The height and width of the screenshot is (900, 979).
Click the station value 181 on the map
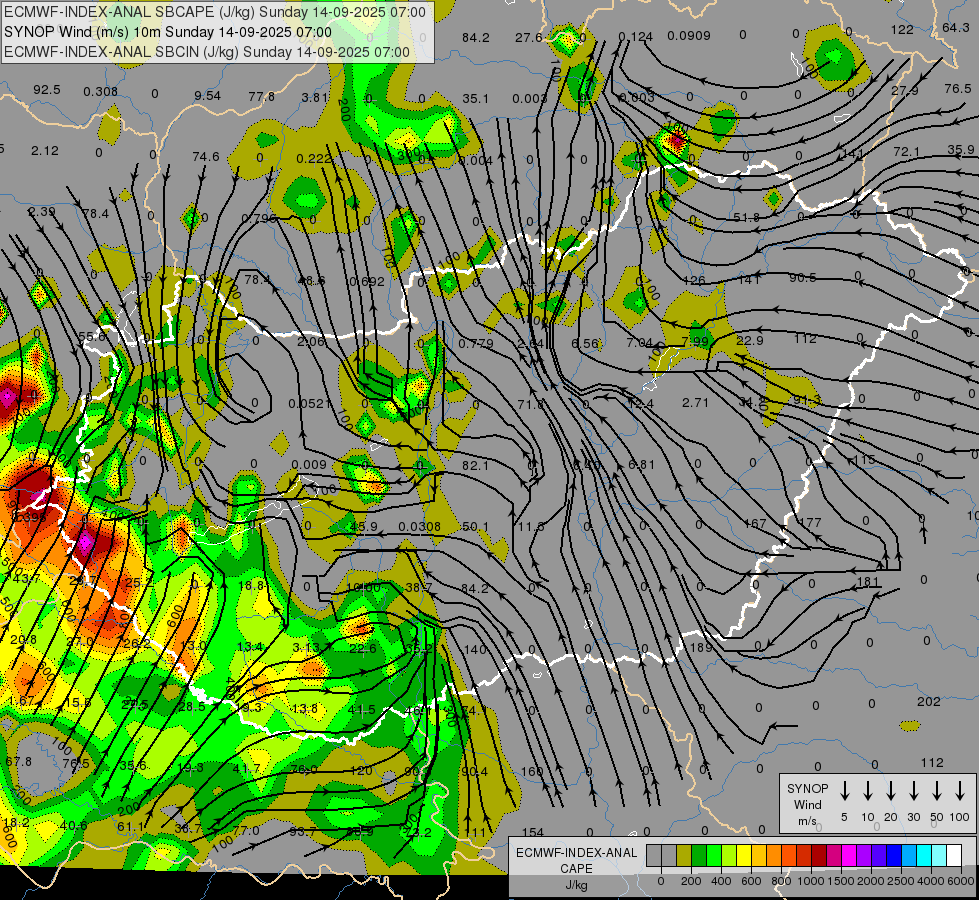(x=868, y=581)
